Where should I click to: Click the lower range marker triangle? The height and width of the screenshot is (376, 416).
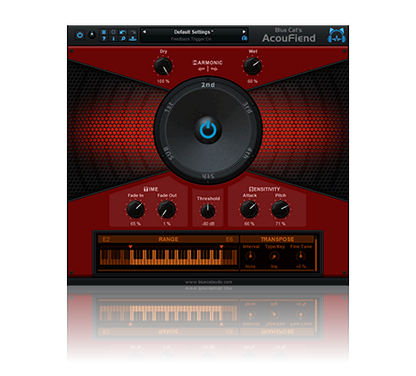click(x=131, y=247)
